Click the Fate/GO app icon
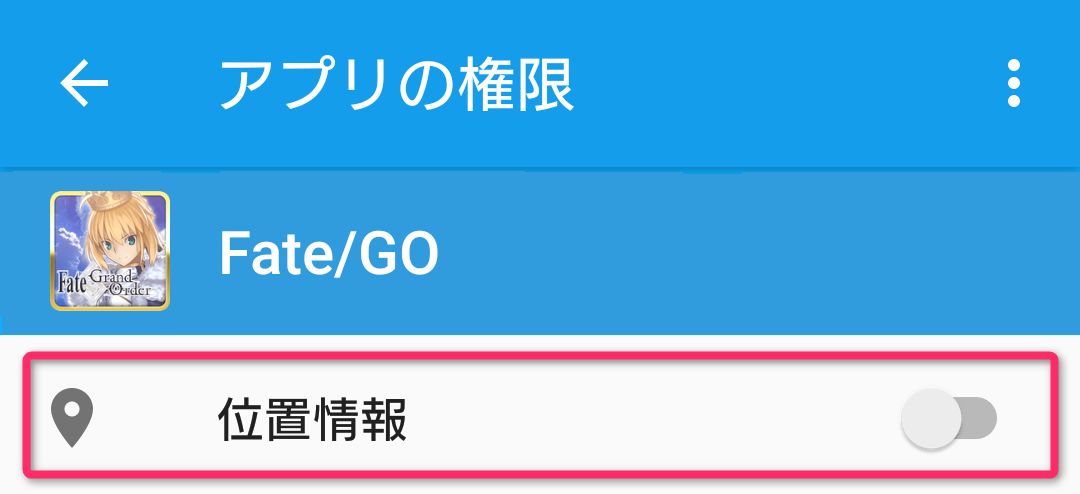Viewport: 1080px width, 494px height. (110, 251)
